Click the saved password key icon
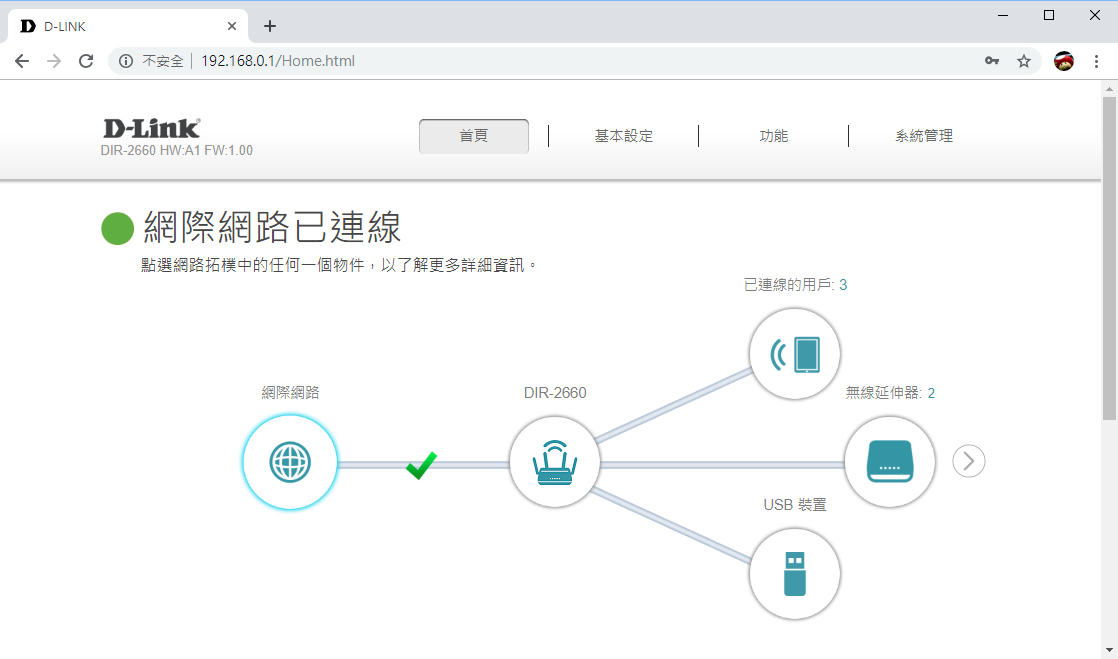Image resolution: width=1118 pixels, height=659 pixels. point(992,61)
